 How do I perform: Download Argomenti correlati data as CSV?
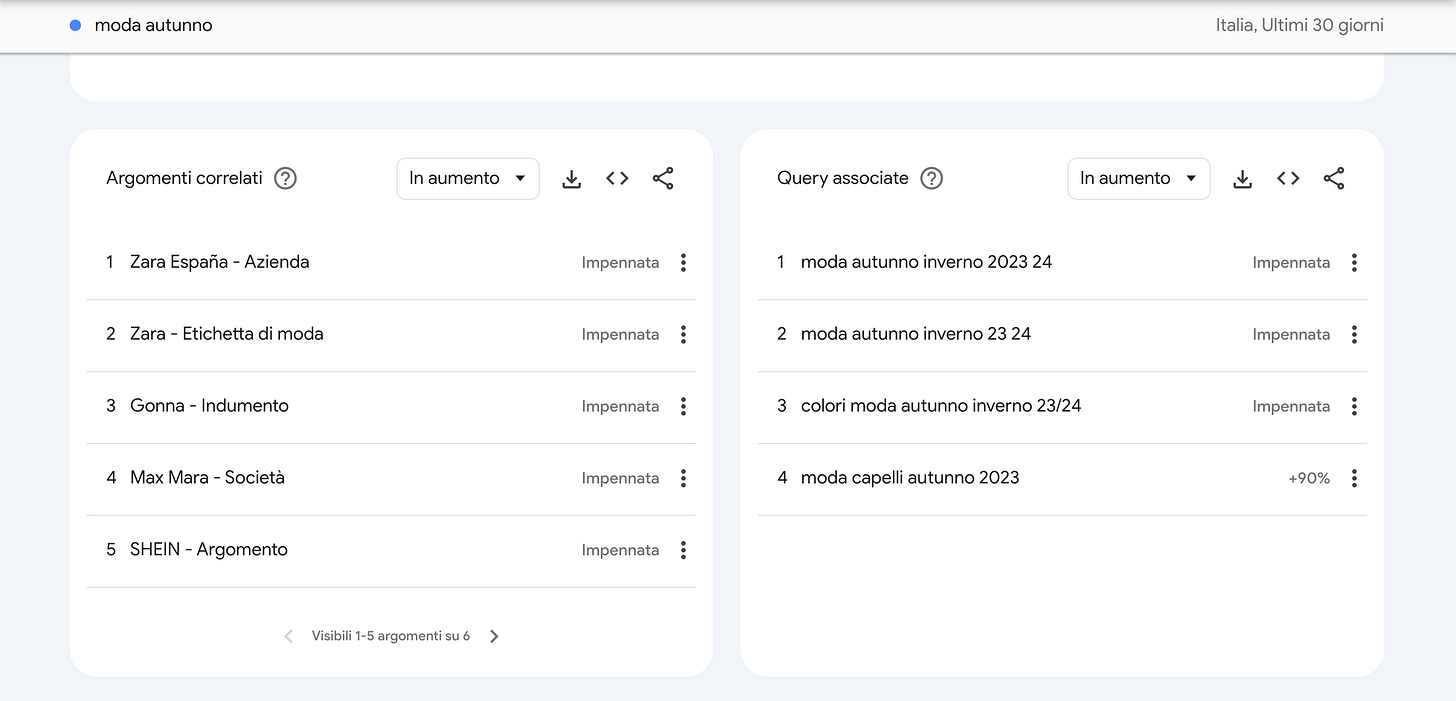click(x=571, y=179)
